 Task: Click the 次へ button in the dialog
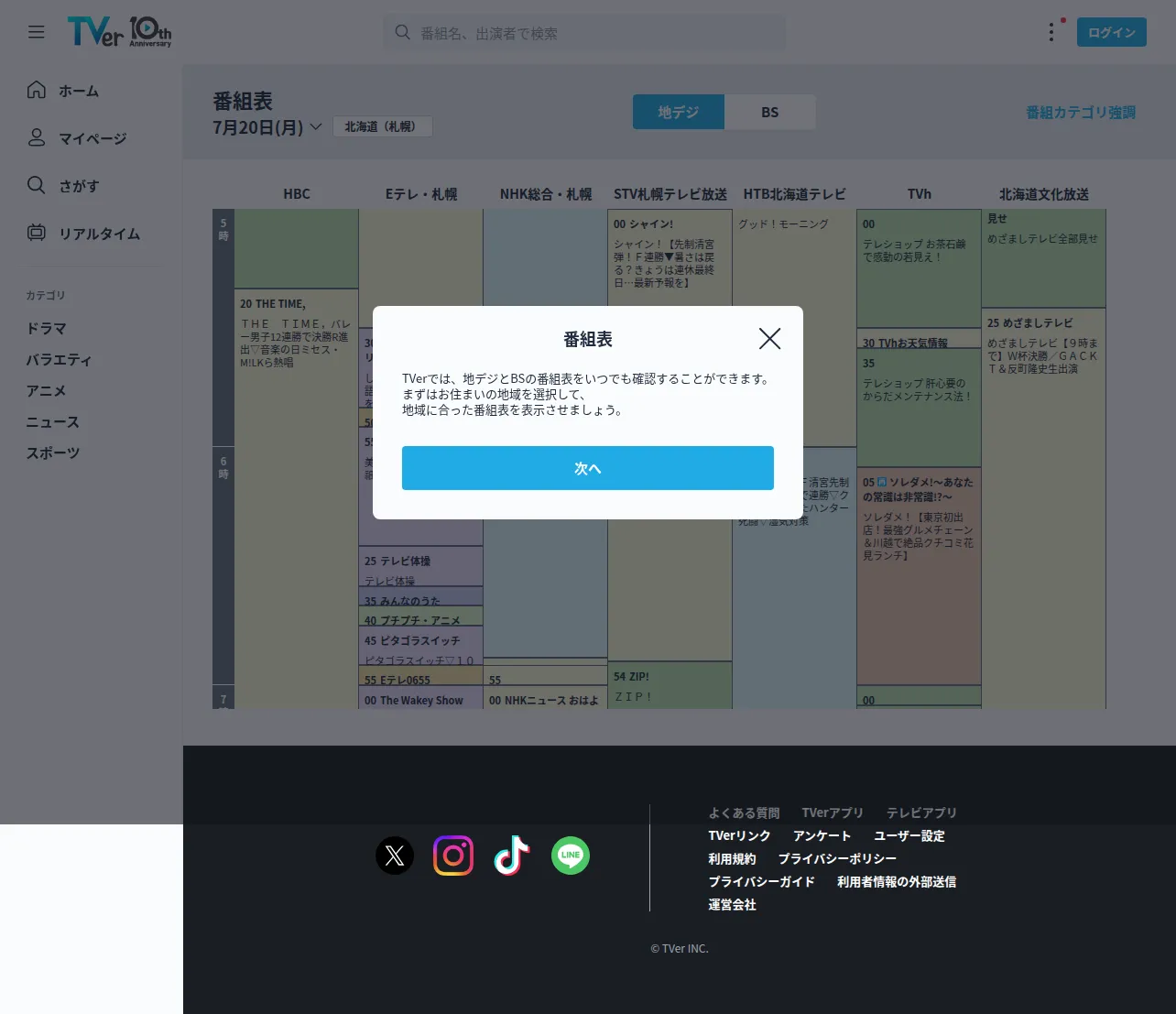point(588,468)
